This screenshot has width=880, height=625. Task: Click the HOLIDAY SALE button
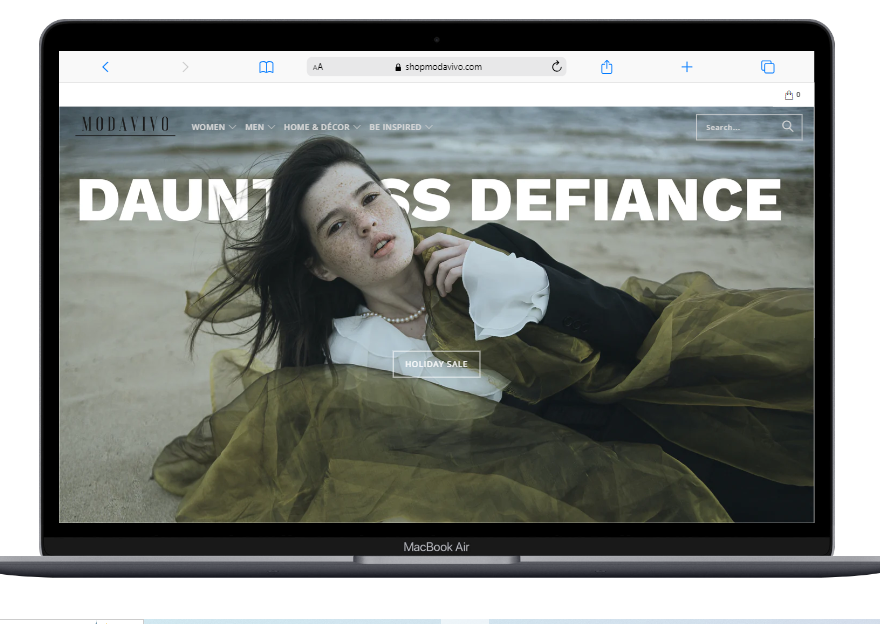(436, 364)
